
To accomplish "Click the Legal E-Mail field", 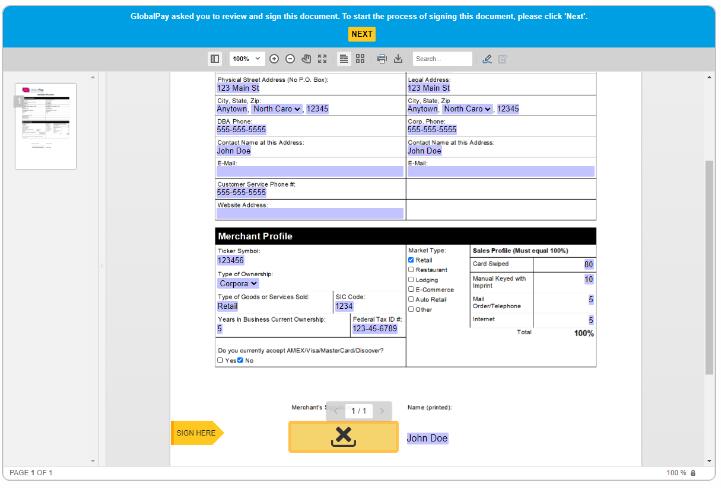I will pos(501,172).
